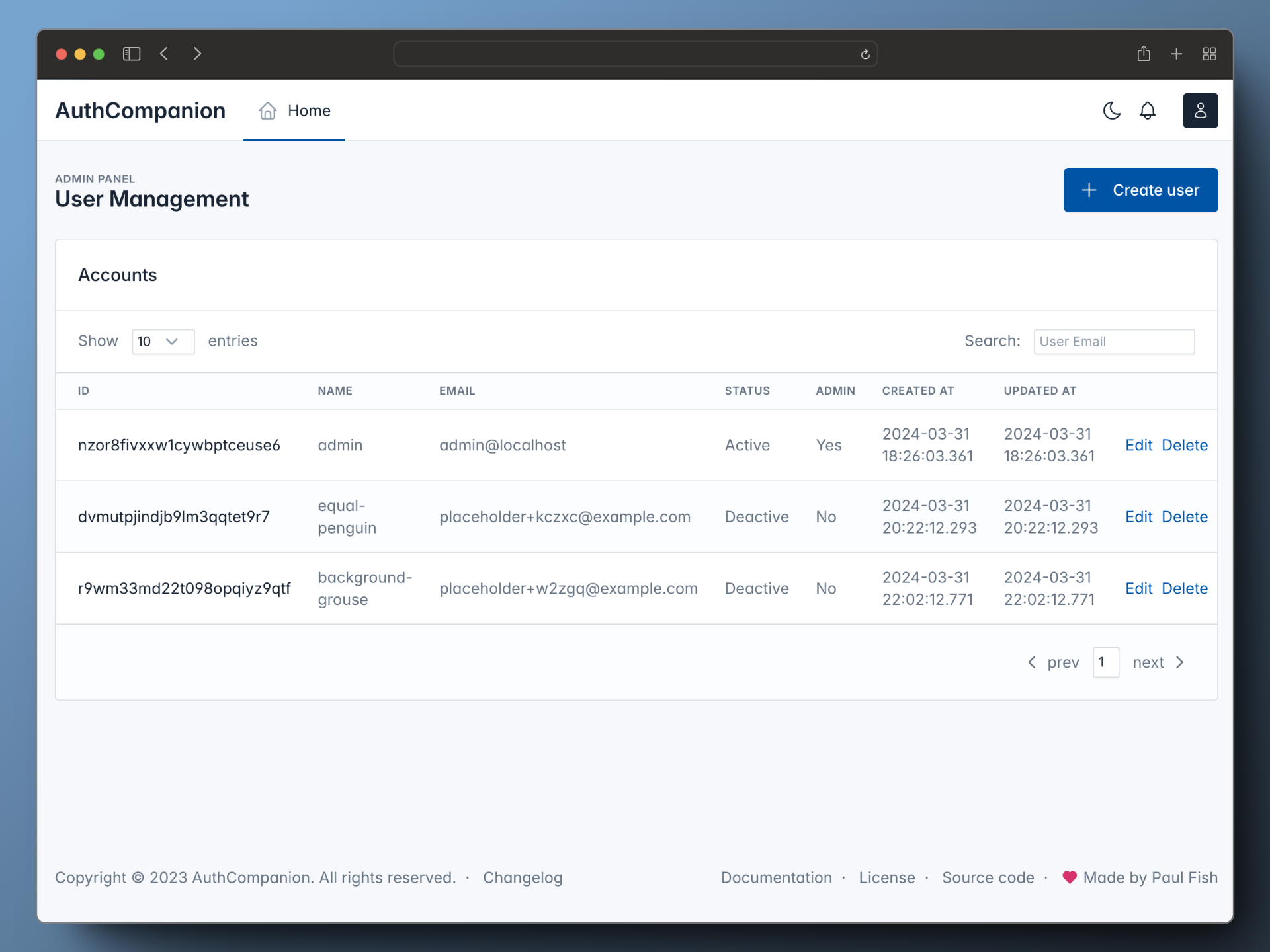Reload page using the refresh icon
1270x952 pixels.
coord(865,54)
